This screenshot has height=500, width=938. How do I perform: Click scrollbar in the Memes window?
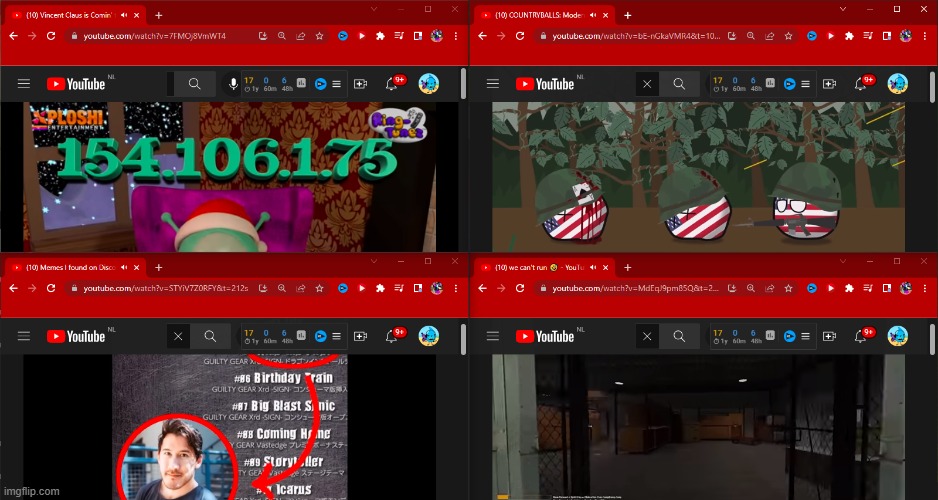click(x=463, y=340)
